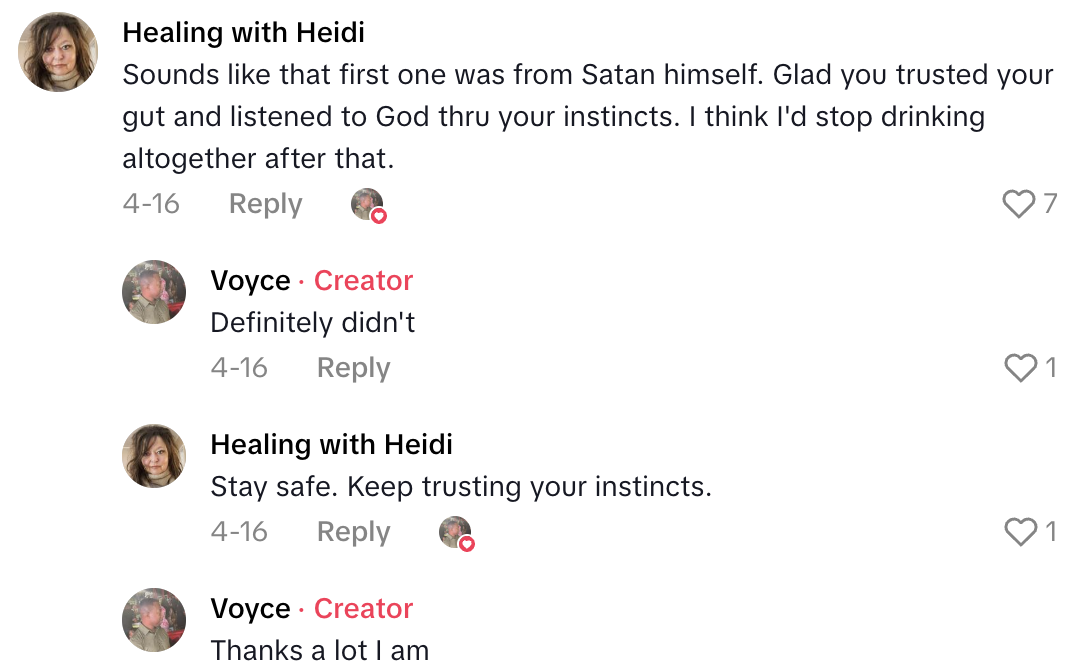Open Healing with Heidi's avatar on top comment

click(58, 52)
